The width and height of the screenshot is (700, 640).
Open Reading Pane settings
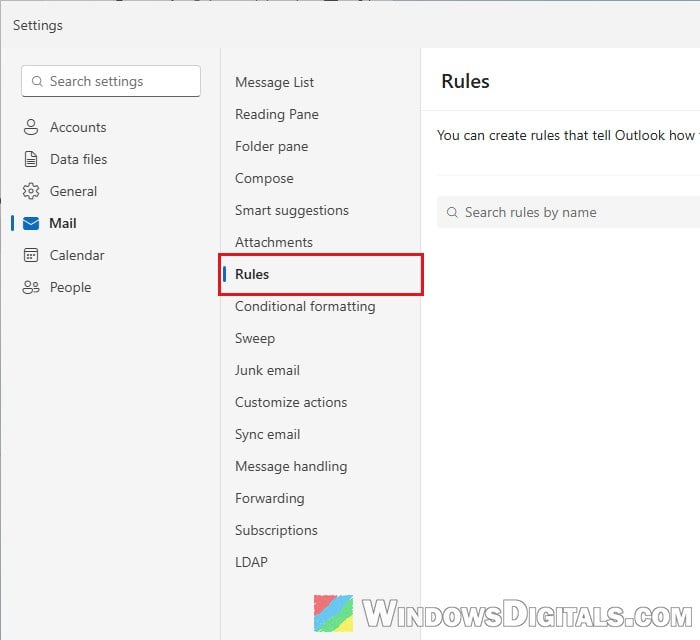(x=277, y=114)
